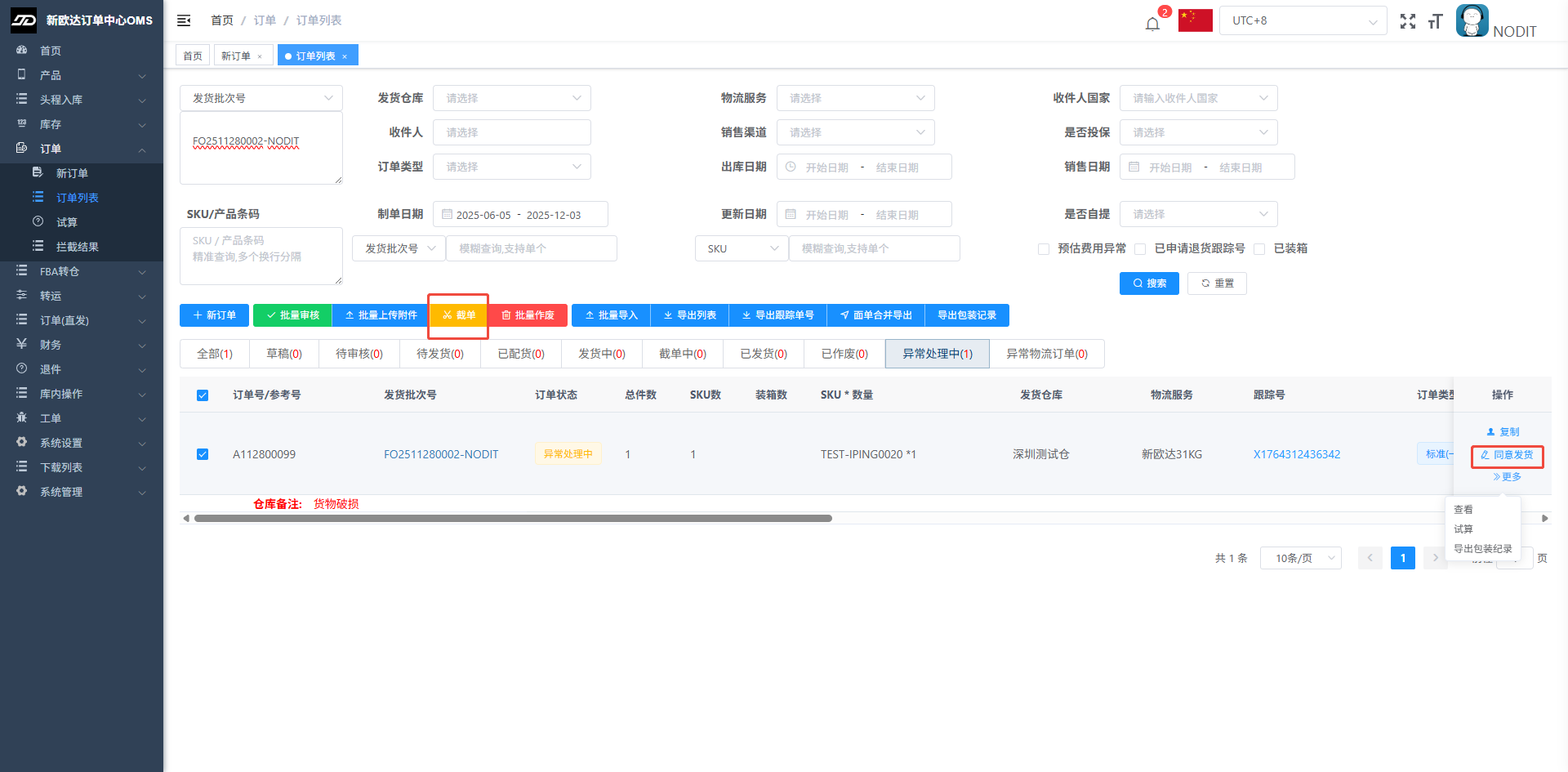This screenshot has height=772, width=1568.
Task: Open the NODIT user avatar
Action: point(1472,21)
